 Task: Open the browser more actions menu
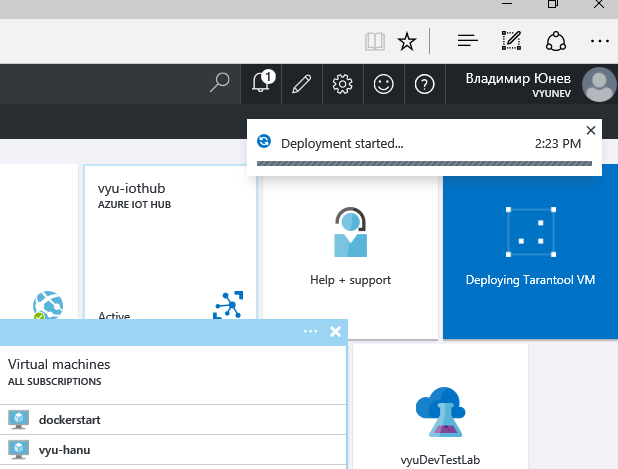[x=599, y=41]
